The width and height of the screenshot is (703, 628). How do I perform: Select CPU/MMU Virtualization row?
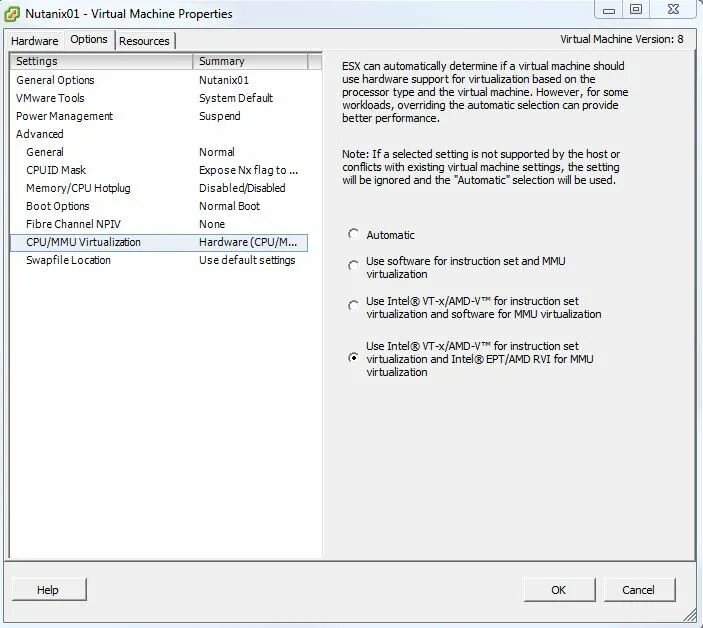[x=159, y=243]
